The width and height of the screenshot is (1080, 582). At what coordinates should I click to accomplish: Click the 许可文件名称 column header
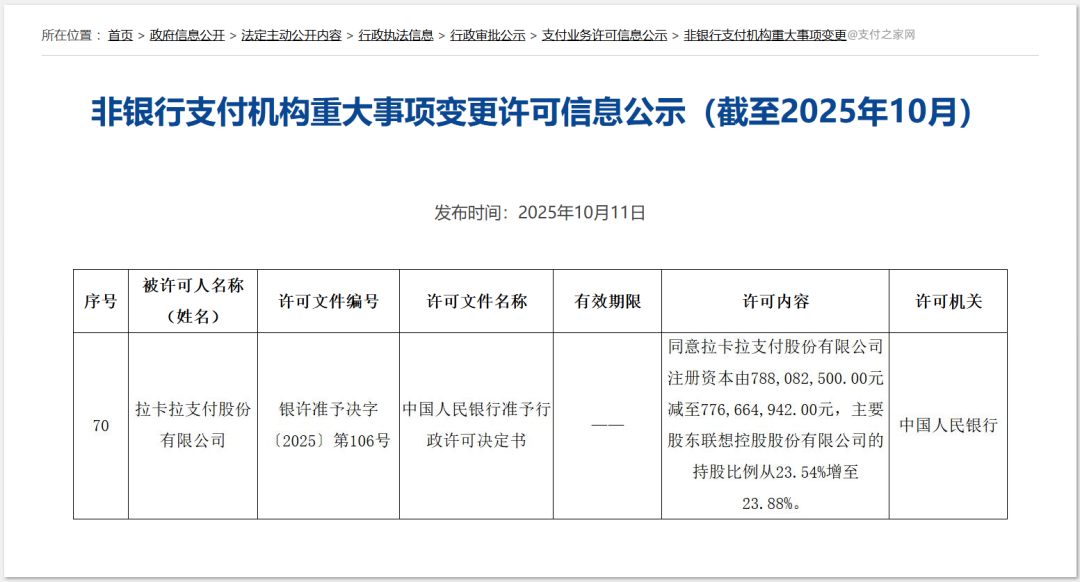point(477,301)
